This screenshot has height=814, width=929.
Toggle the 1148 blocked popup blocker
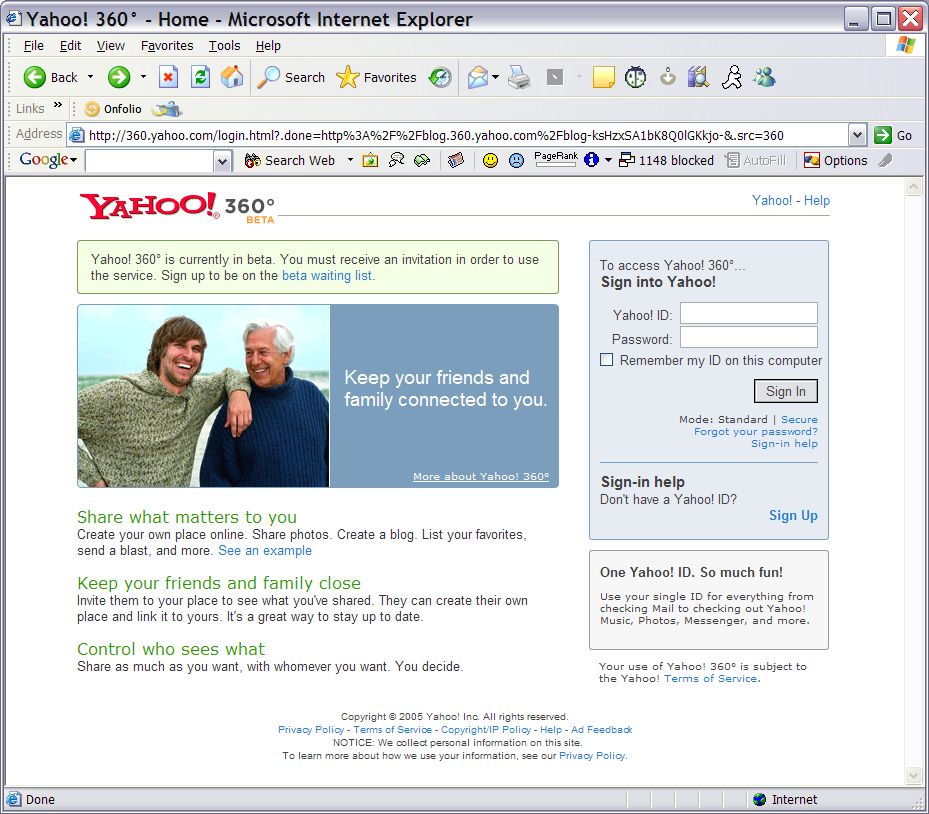[x=666, y=160]
